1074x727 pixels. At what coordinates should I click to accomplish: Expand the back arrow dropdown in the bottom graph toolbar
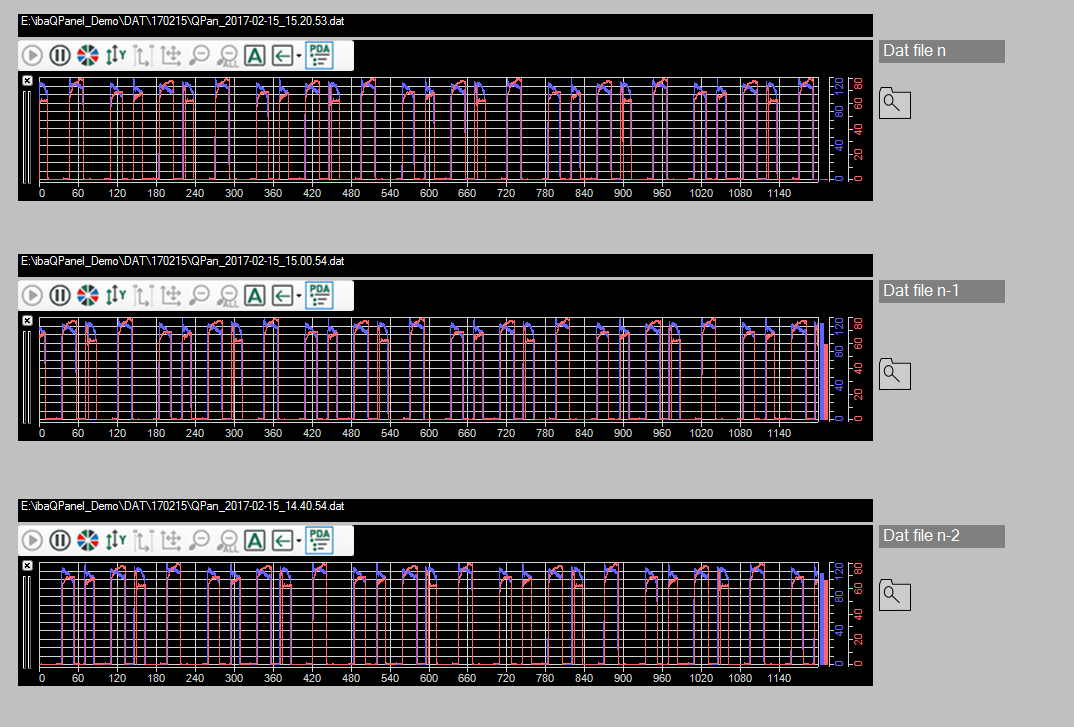298,541
